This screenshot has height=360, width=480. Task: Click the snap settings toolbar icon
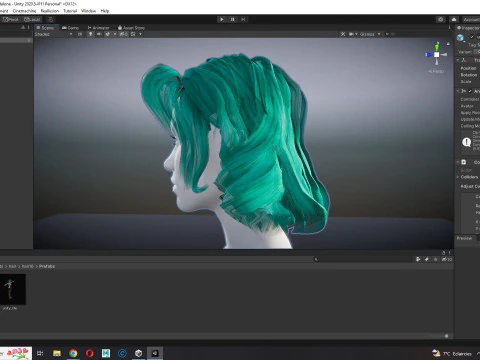[50, 19]
